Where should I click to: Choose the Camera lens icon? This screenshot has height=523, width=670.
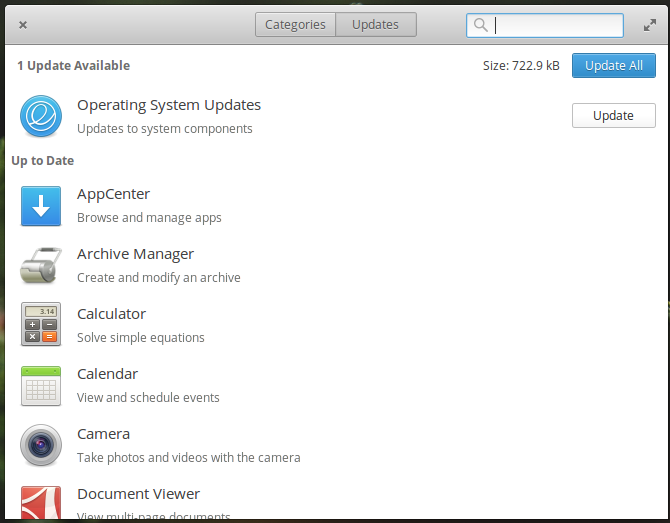41,445
